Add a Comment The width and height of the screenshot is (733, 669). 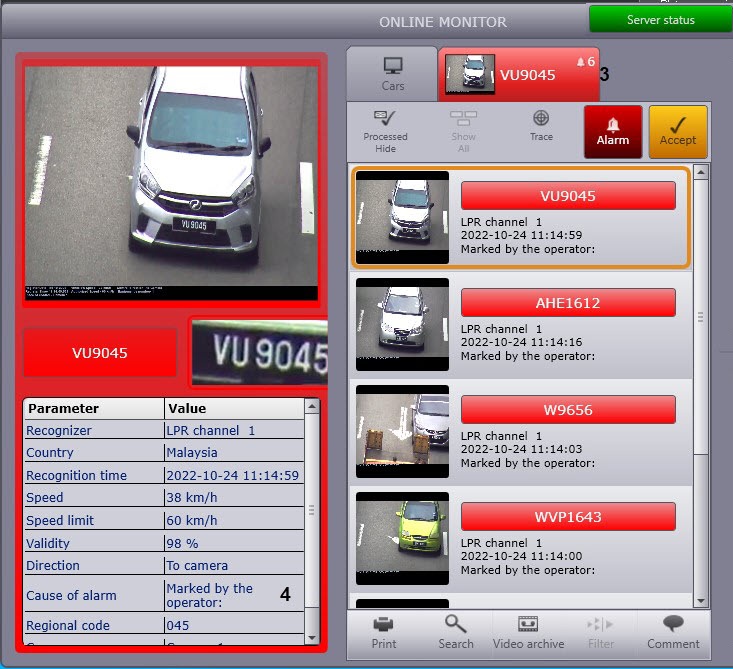pyautogui.click(x=673, y=633)
